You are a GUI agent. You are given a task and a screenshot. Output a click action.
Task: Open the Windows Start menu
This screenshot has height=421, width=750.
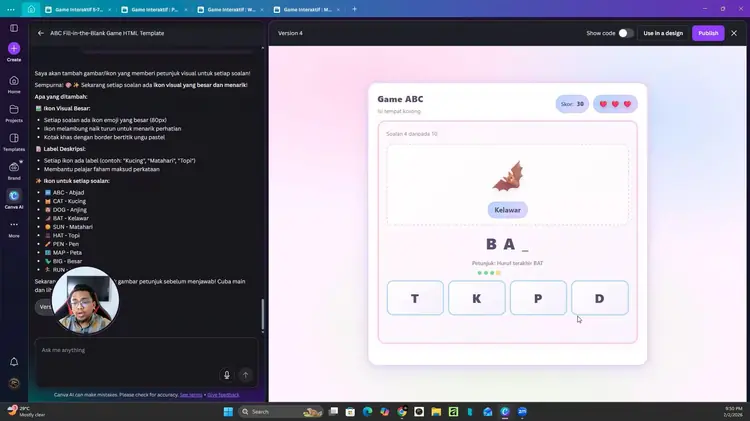[227, 411]
